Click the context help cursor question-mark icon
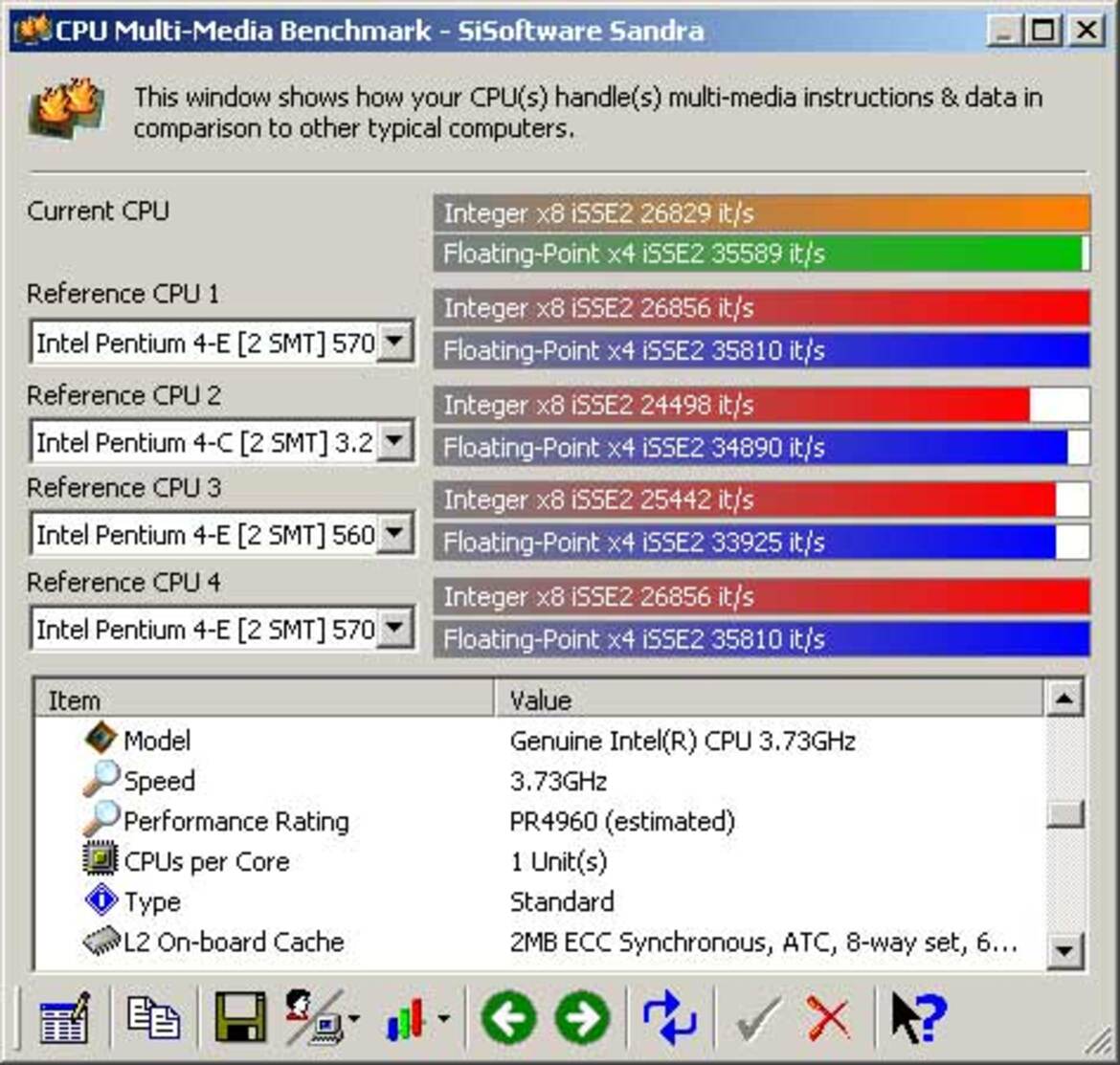The height and width of the screenshot is (1065, 1120). [919, 1018]
